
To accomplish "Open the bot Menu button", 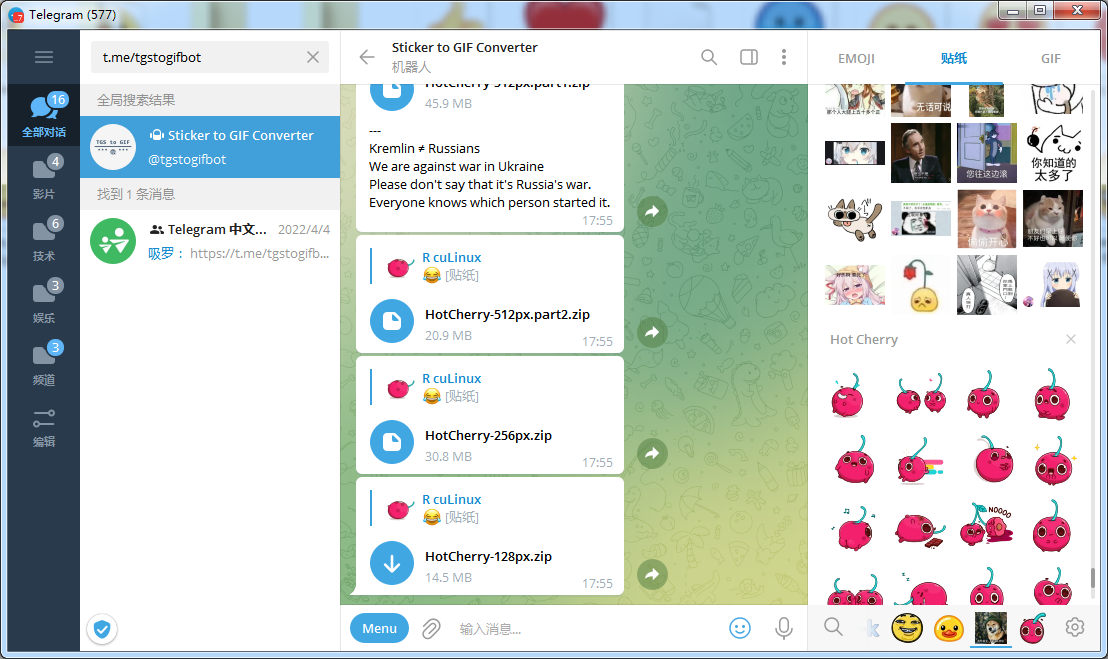I will [379, 629].
